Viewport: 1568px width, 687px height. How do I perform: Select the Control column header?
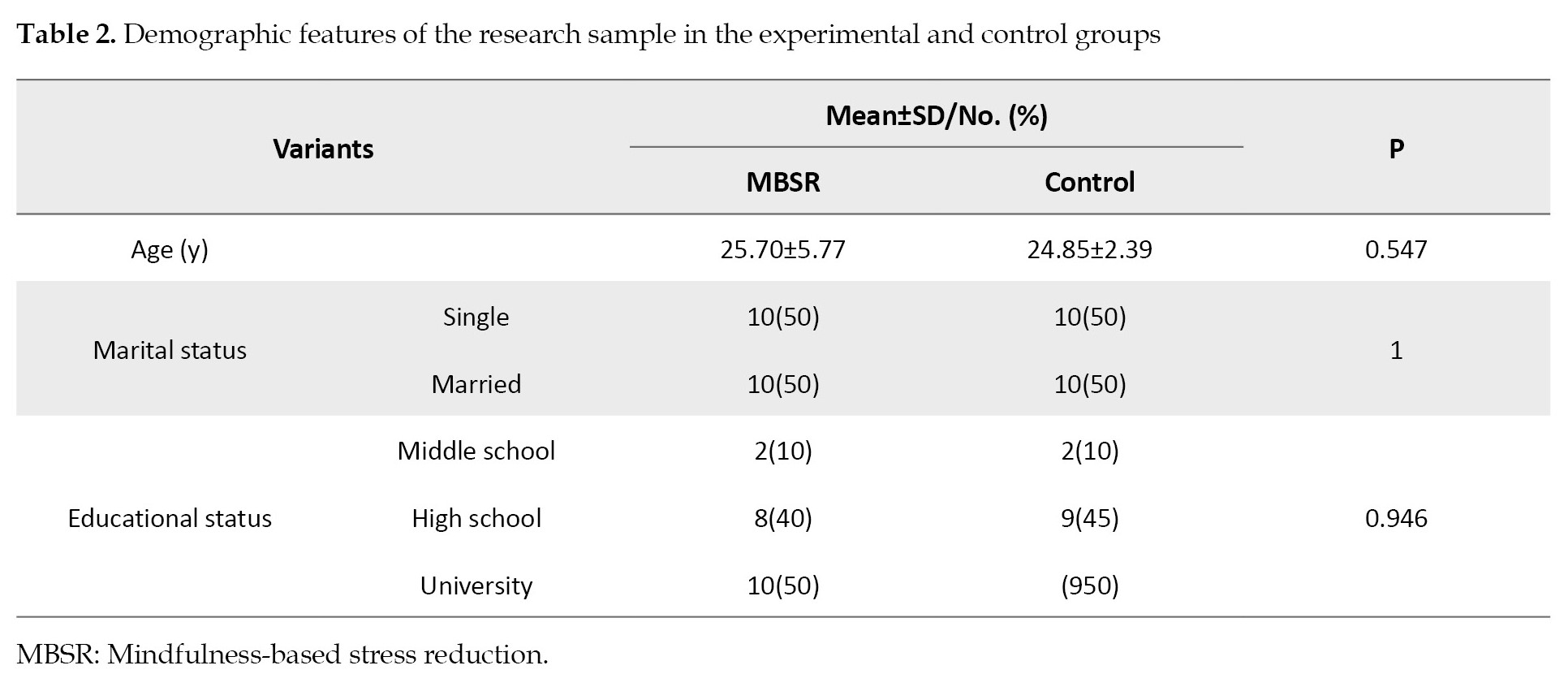tap(1089, 182)
